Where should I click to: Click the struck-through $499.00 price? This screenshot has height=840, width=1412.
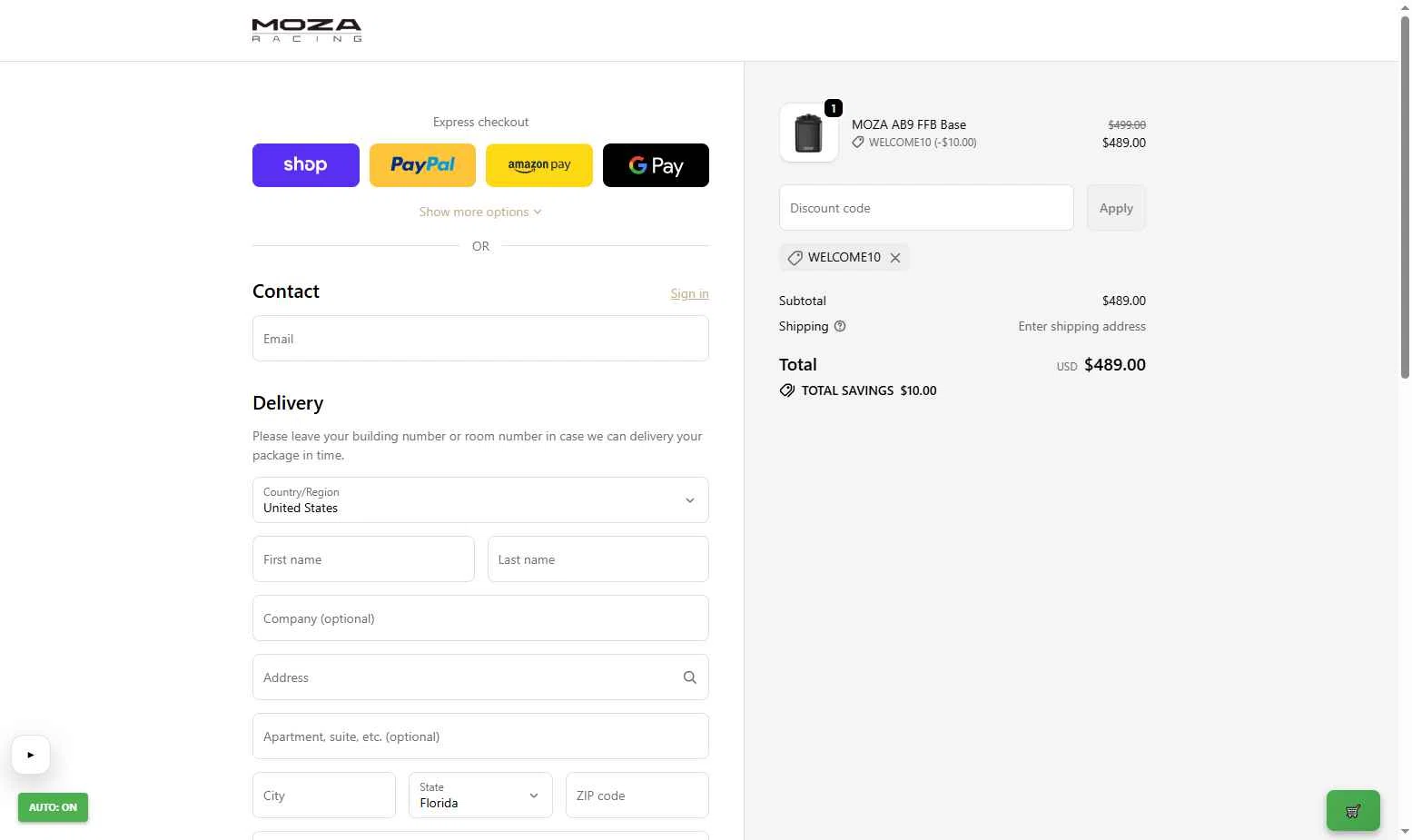click(x=1127, y=124)
